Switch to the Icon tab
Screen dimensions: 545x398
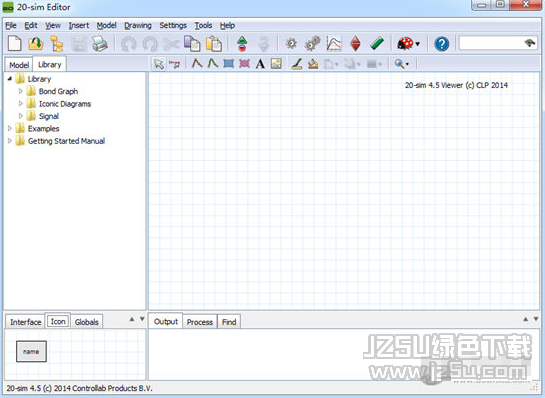click(x=58, y=321)
